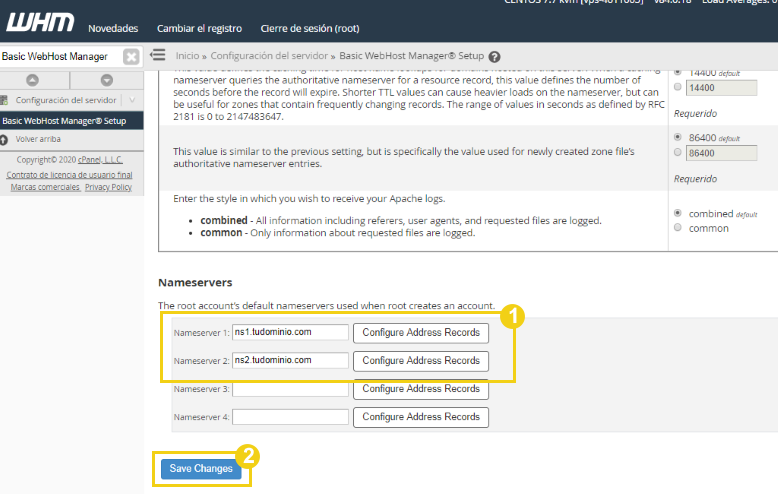The width and height of the screenshot is (778, 494).
Task: Configure Address Records for Nameserver 3
Action: tap(421, 389)
